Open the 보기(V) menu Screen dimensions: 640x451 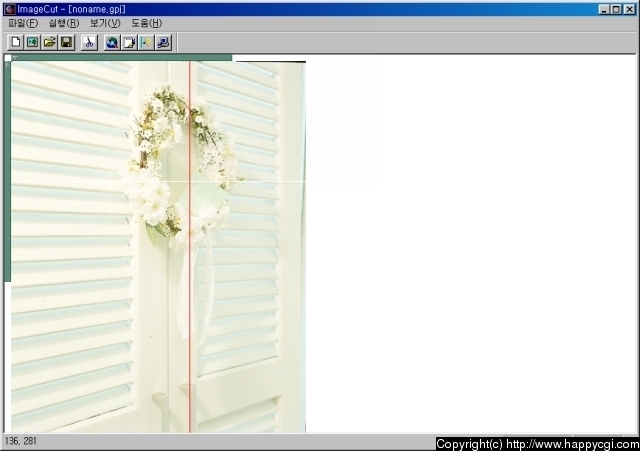click(x=105, y=23)
